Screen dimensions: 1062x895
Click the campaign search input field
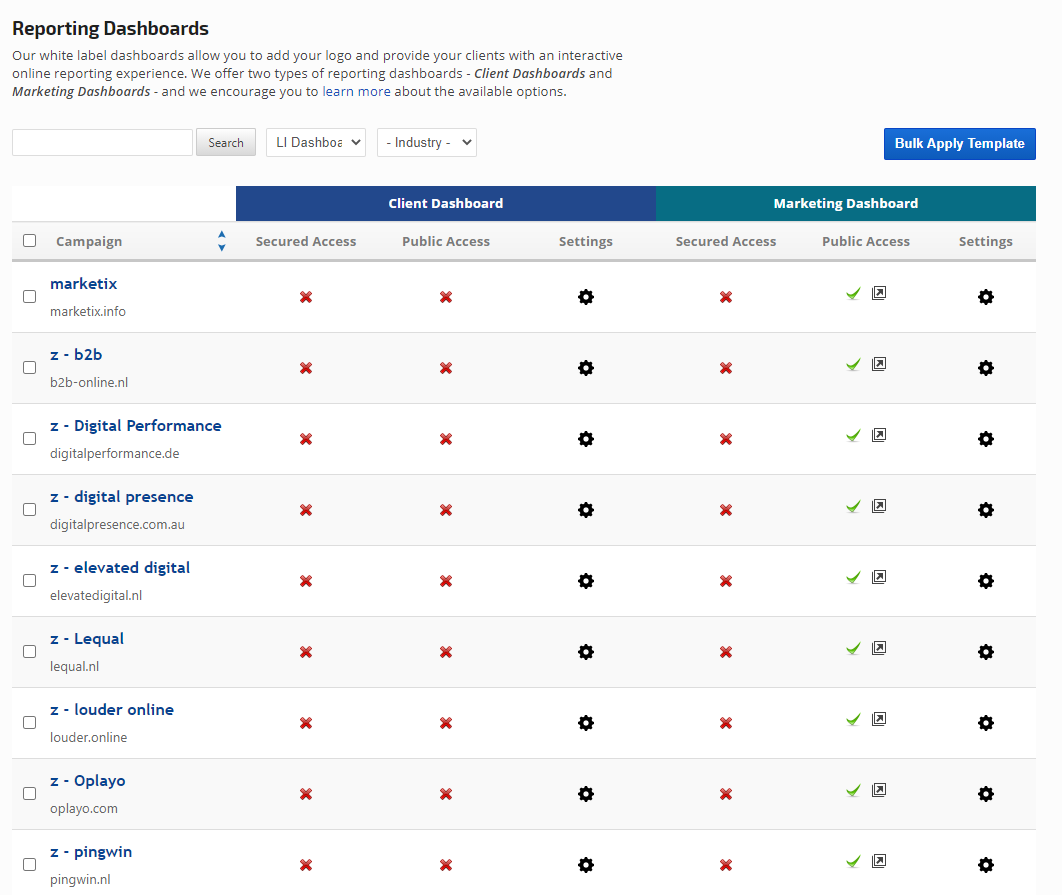(102, 143)
